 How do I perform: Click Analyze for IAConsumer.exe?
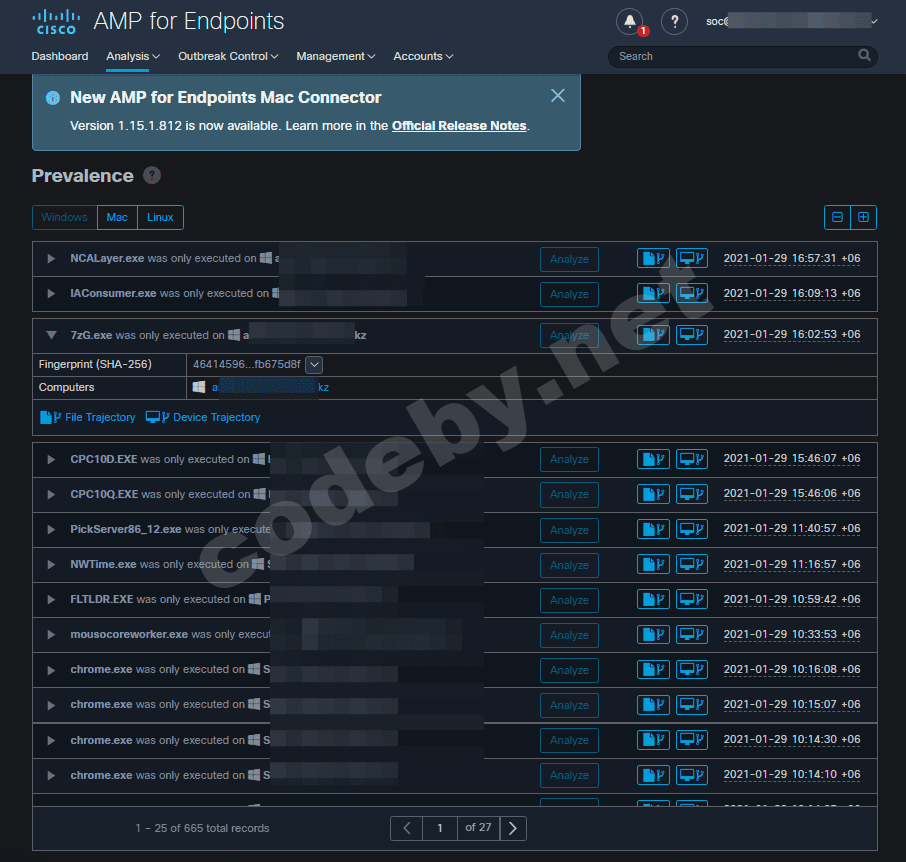[569, 294]
